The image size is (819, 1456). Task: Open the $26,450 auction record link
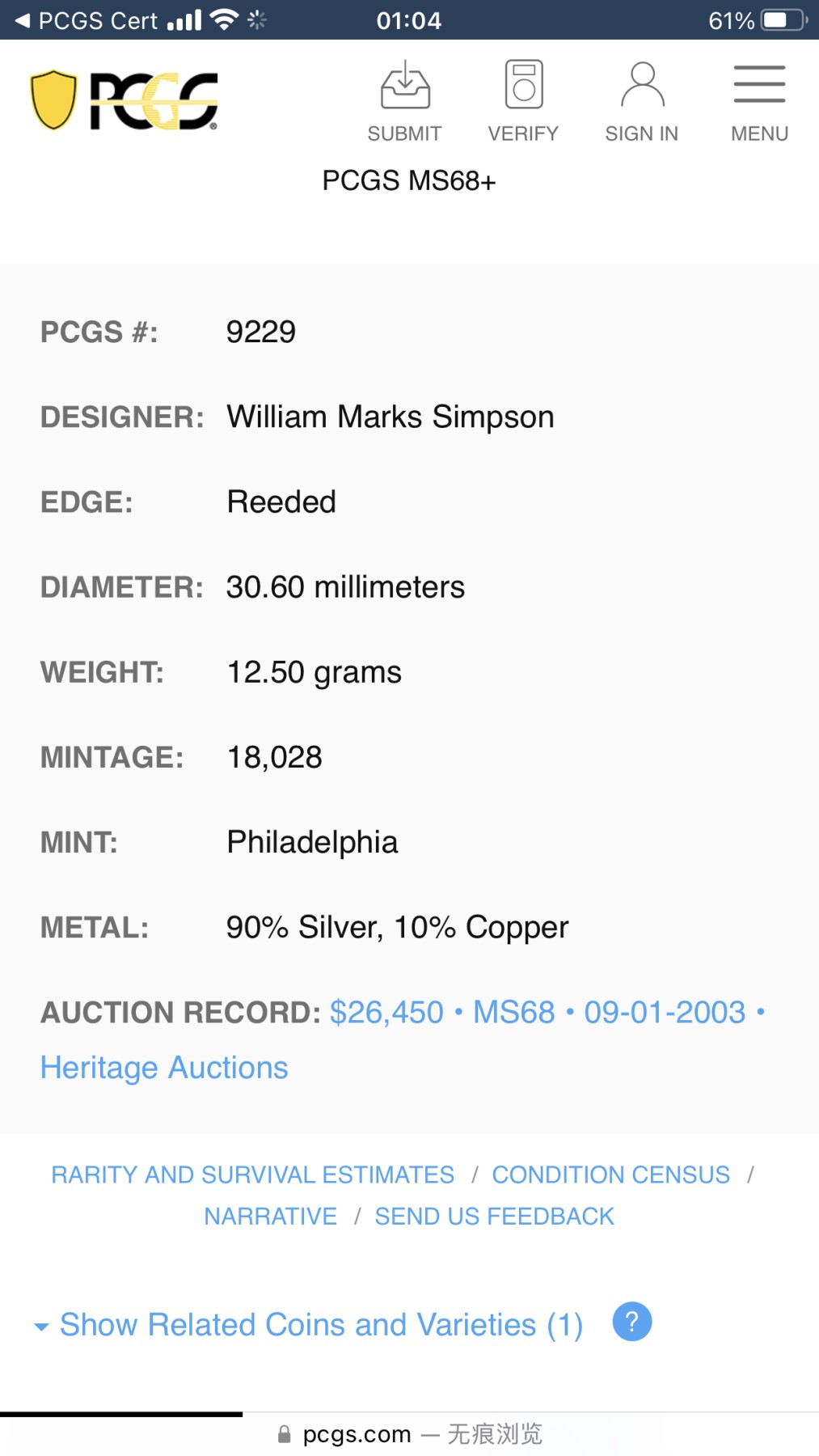[x=386, y=1012]
